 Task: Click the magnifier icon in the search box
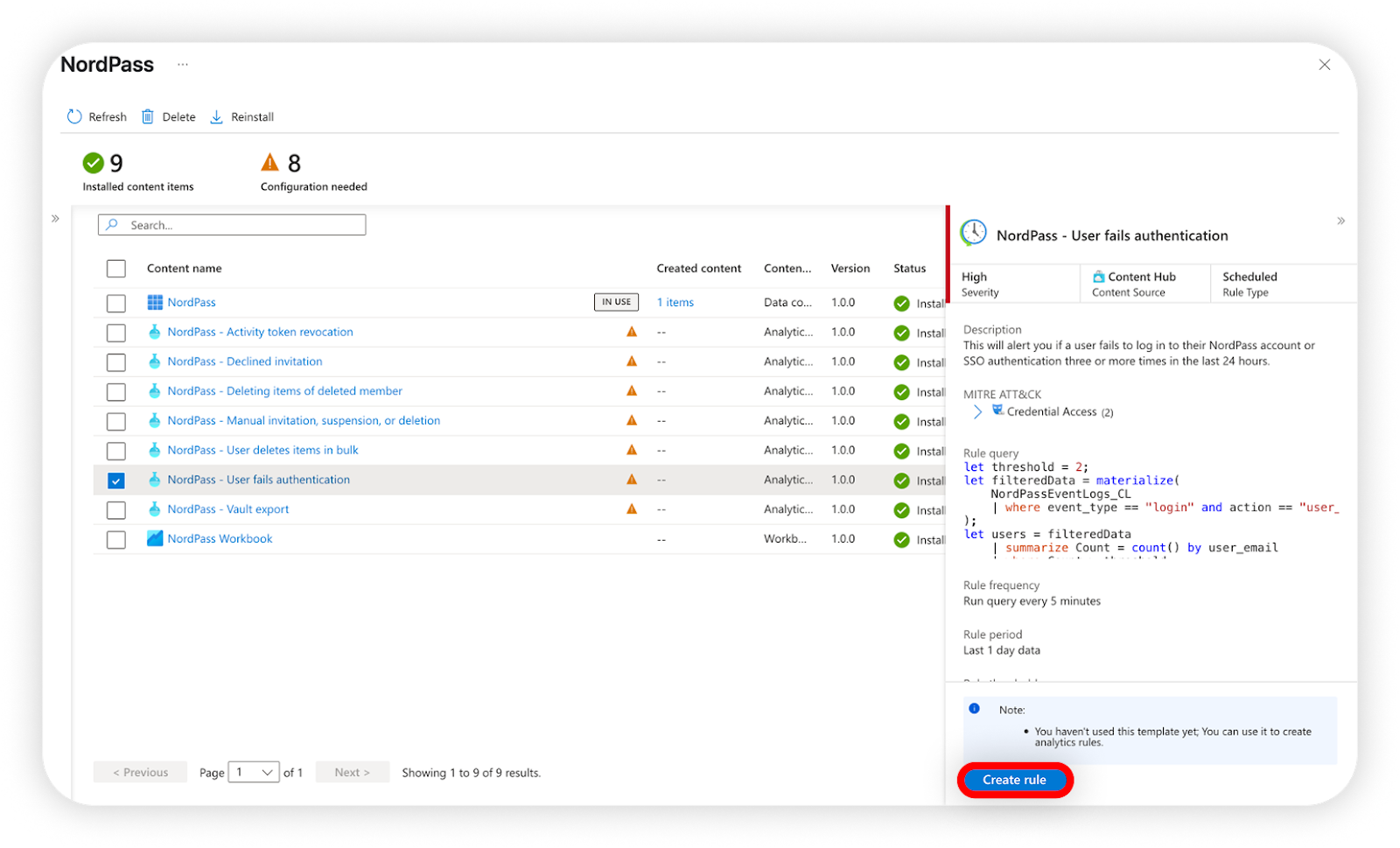coord(112,225)
